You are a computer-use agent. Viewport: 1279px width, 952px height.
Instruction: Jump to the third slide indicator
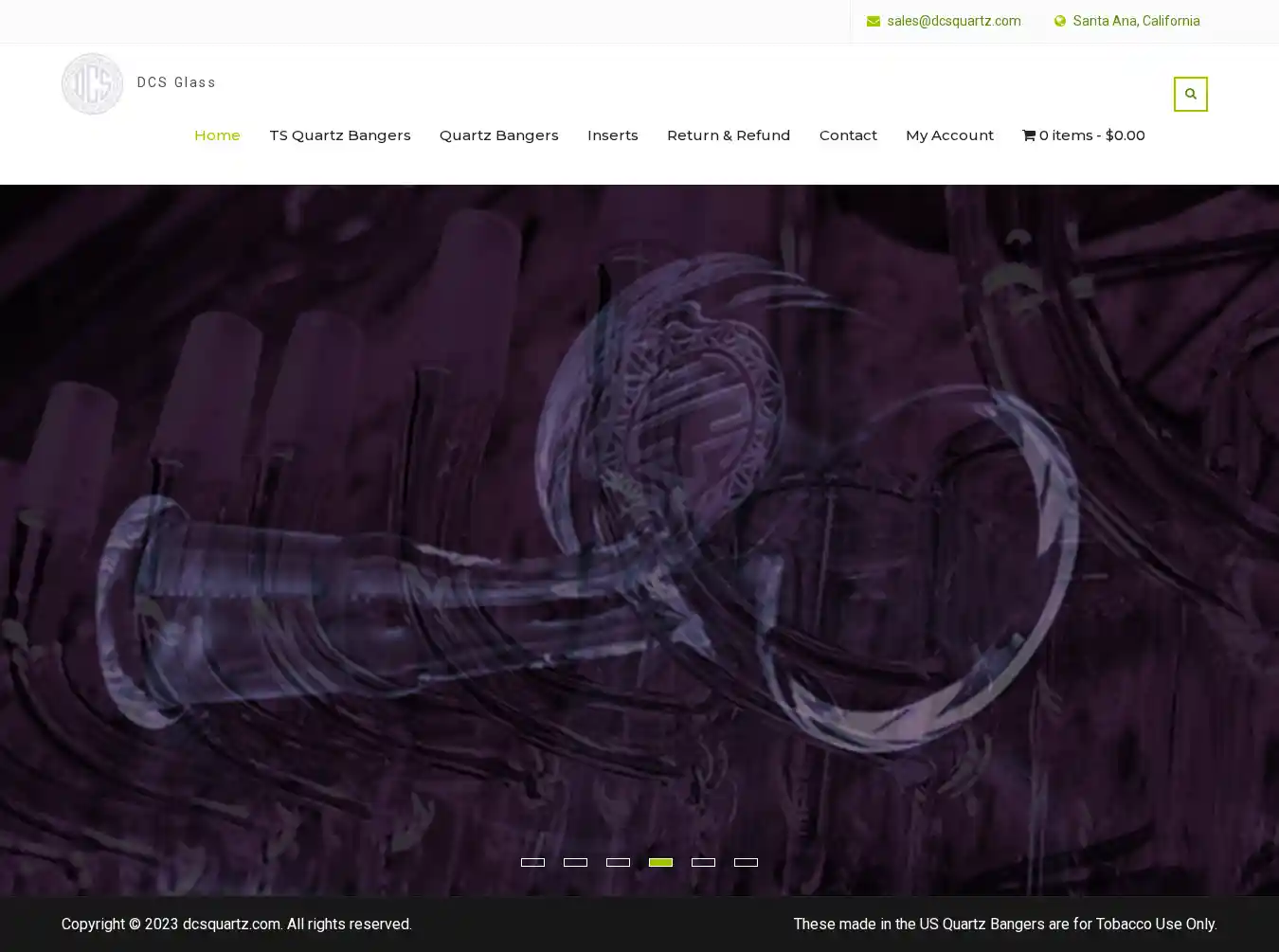[x=618, y=862]
